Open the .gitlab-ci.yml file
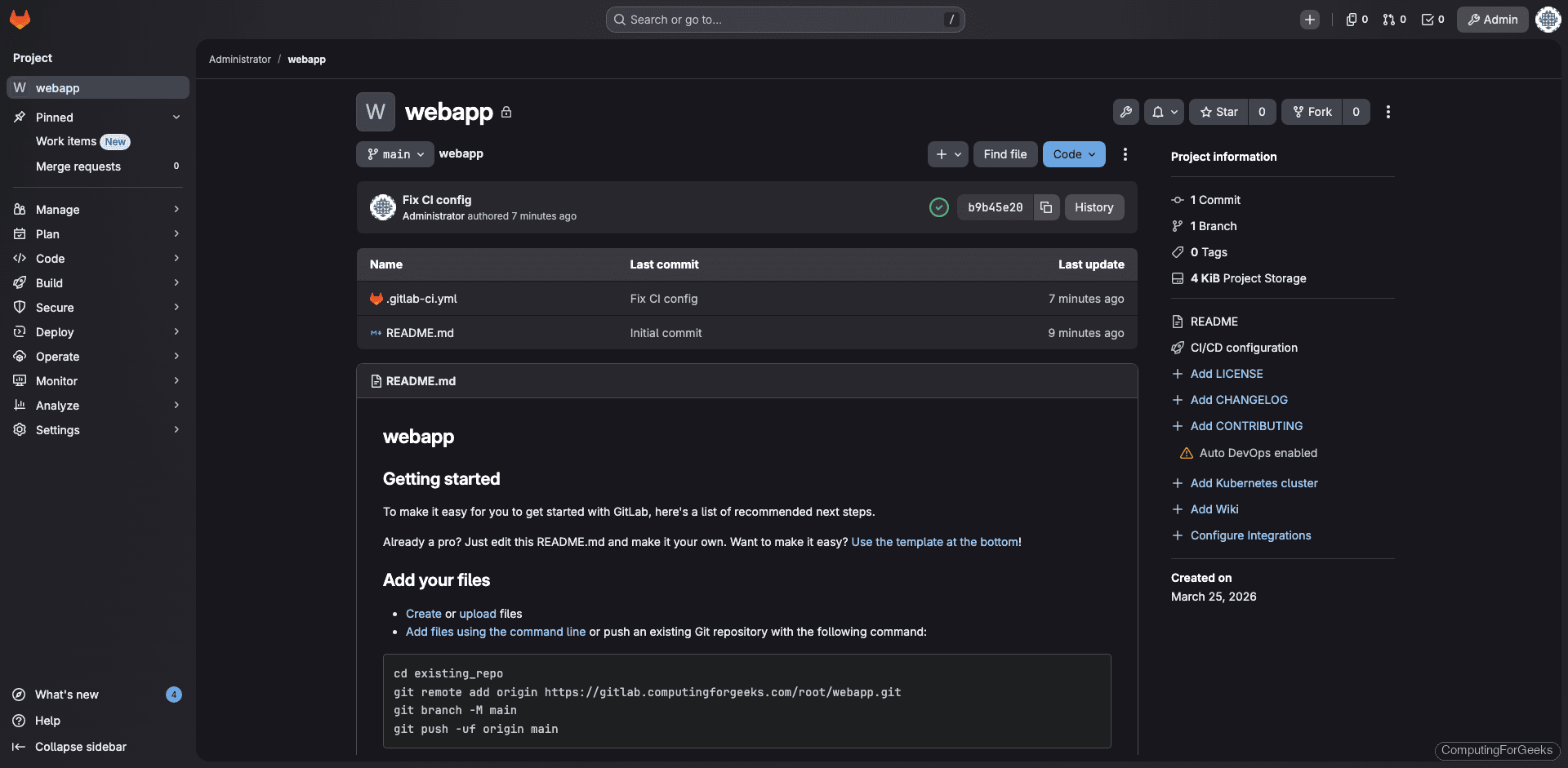Viewport: 1568px width, 768px height. (421, 299)
